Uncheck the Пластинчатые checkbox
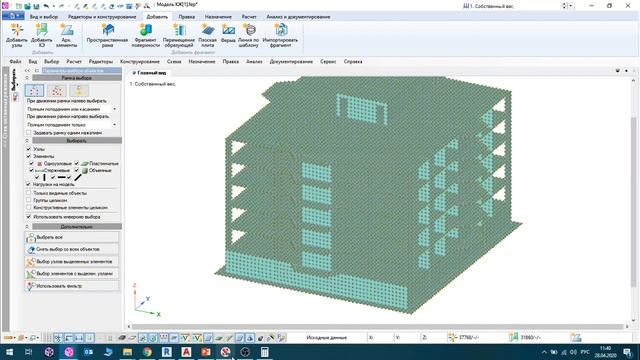 pos(76,163)
